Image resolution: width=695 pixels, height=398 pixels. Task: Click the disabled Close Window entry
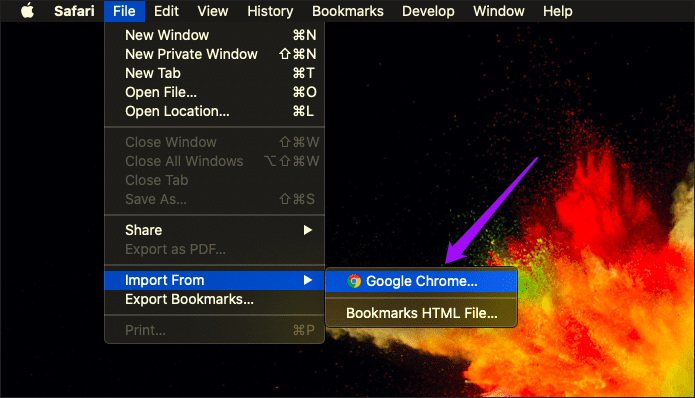[215, 142]
